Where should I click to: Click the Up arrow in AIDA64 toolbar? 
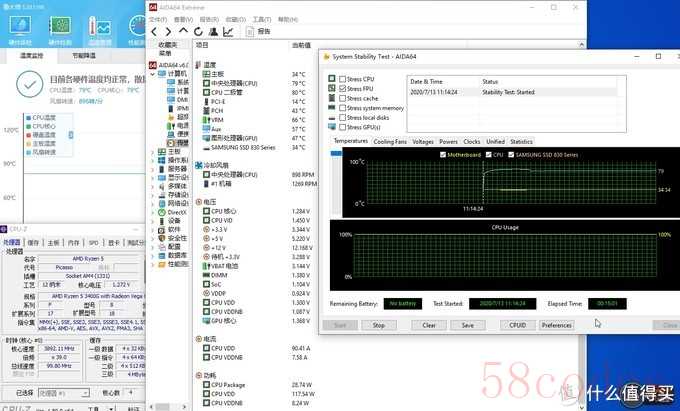pyautogui.click(x=183, y=31)
